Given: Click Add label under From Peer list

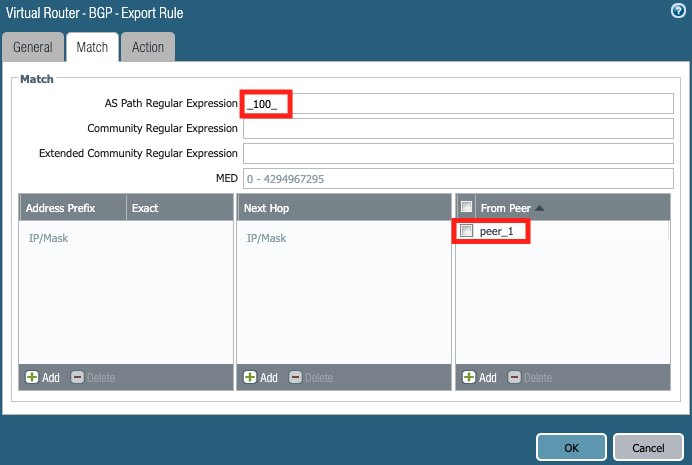Looking at the screenshot, I should point(488,378).
